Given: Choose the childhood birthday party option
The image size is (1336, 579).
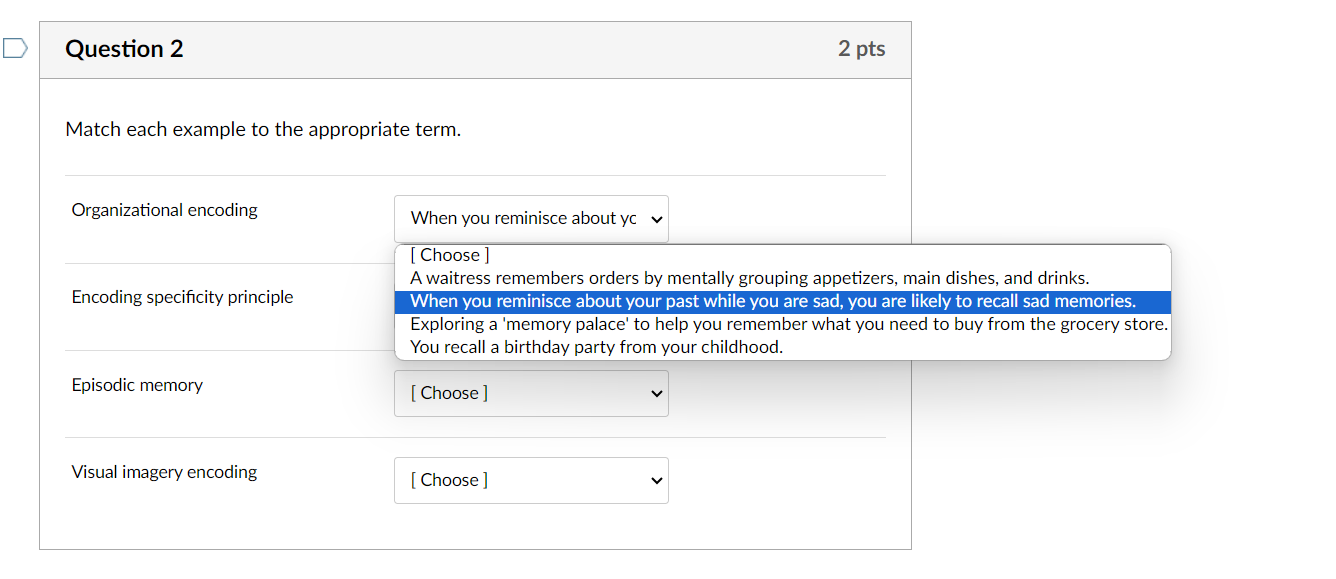Looking at the screenshot, I should click(596, 347).
